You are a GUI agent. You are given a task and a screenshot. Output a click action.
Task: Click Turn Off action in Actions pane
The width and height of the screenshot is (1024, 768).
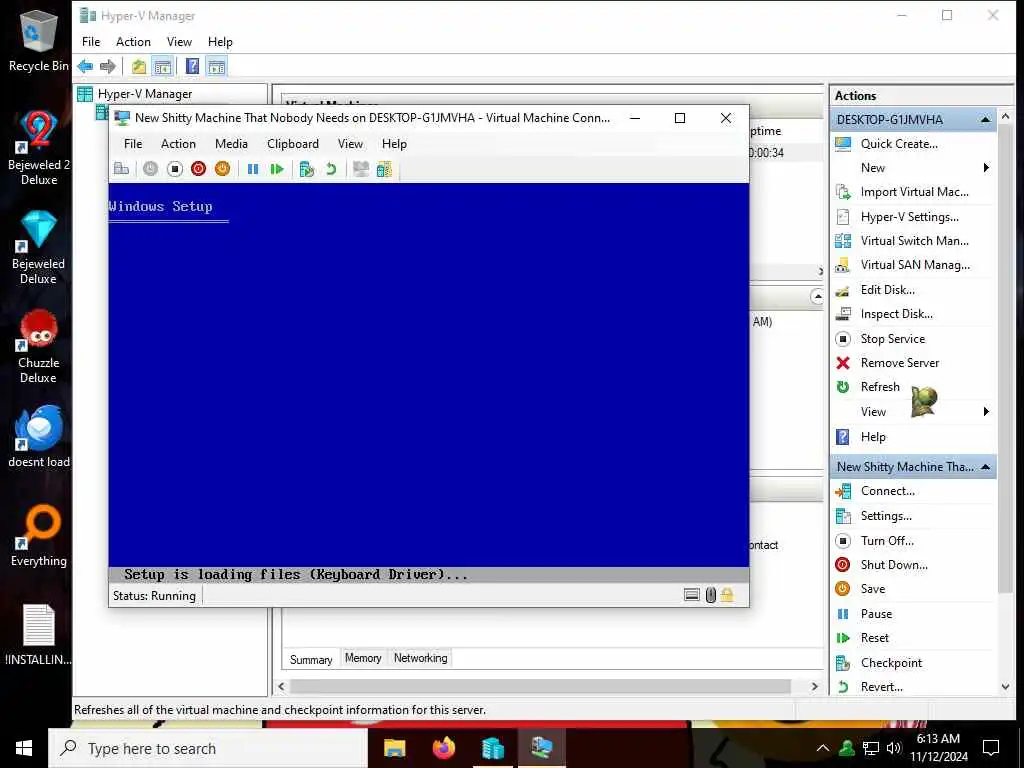pyautogui.click(x=887, y=541)
